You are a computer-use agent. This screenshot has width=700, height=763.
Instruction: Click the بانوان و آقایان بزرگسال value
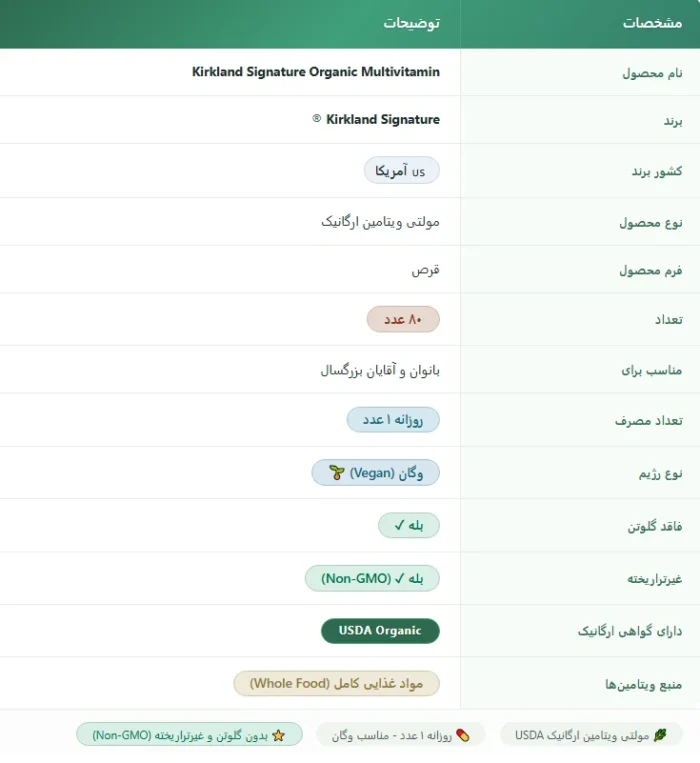pos(380,370)
